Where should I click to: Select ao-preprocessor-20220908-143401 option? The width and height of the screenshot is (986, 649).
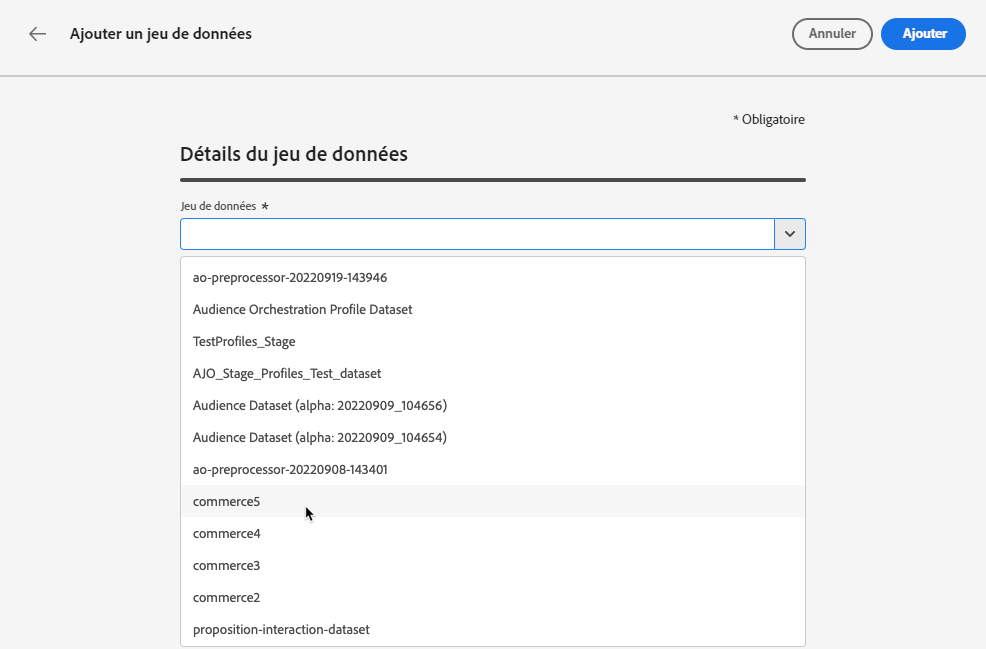[290, 469]
